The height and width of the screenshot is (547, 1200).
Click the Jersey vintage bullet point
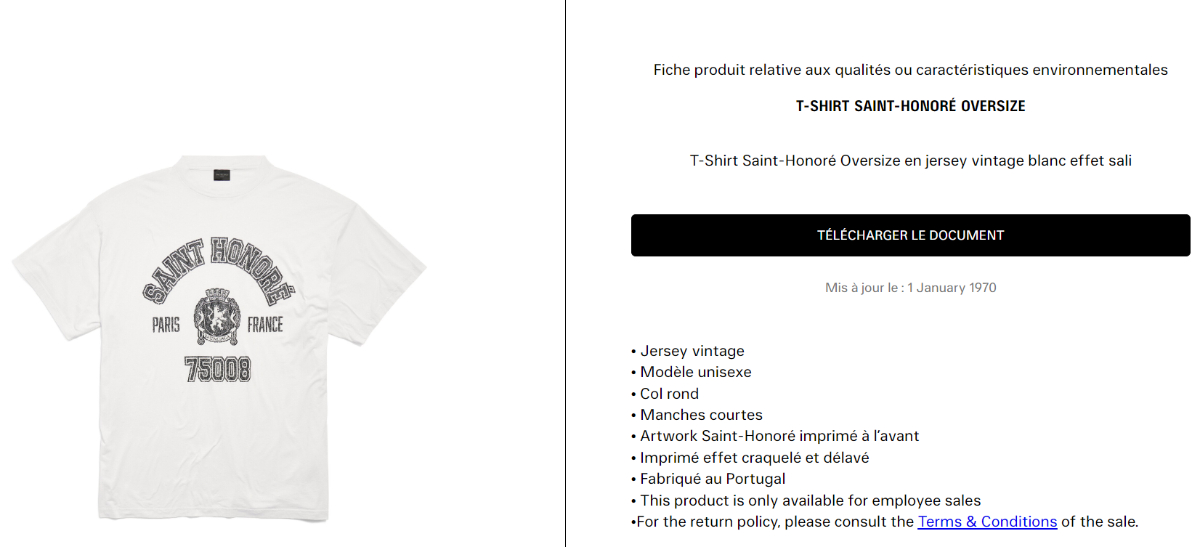(x=692, y=351)
